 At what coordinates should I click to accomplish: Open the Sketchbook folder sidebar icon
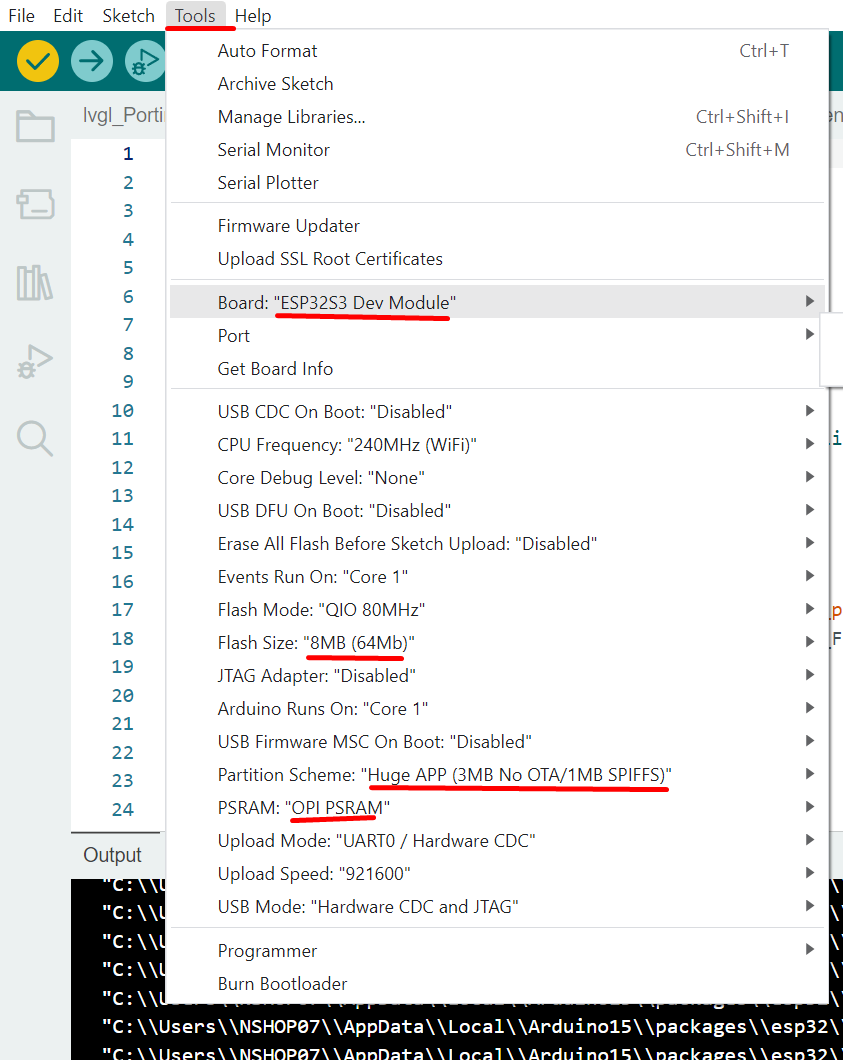coord(35,126)
